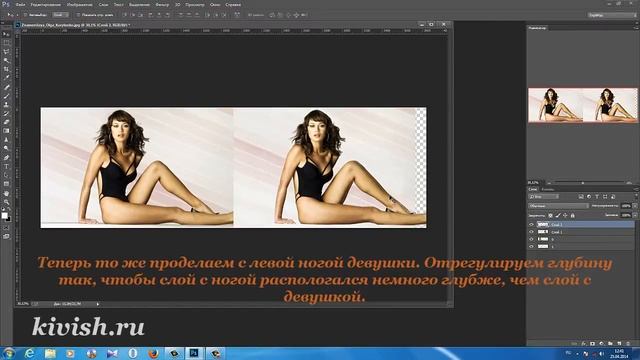640x360 pixels.
Task: Toggle Show Transform Controls checkbox
Action: (x=78, y=15)
